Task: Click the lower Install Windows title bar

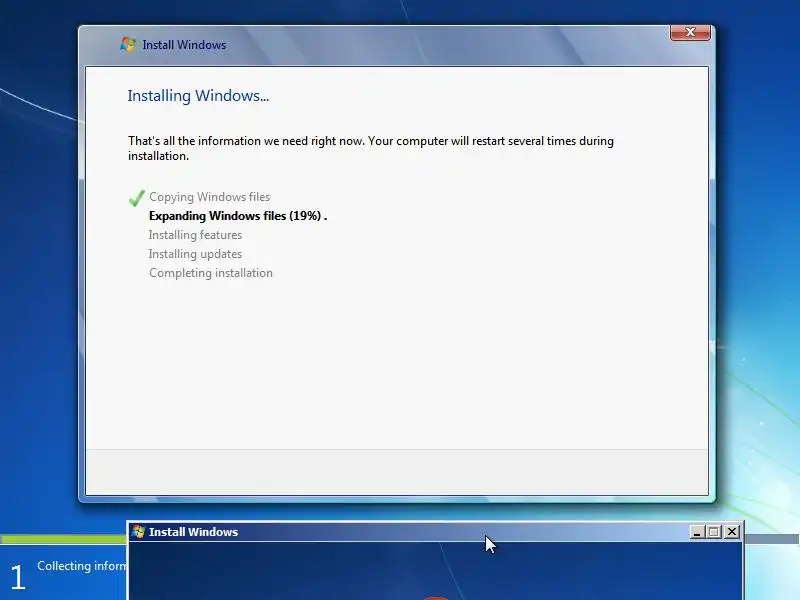Action: (x=436, y=532)
